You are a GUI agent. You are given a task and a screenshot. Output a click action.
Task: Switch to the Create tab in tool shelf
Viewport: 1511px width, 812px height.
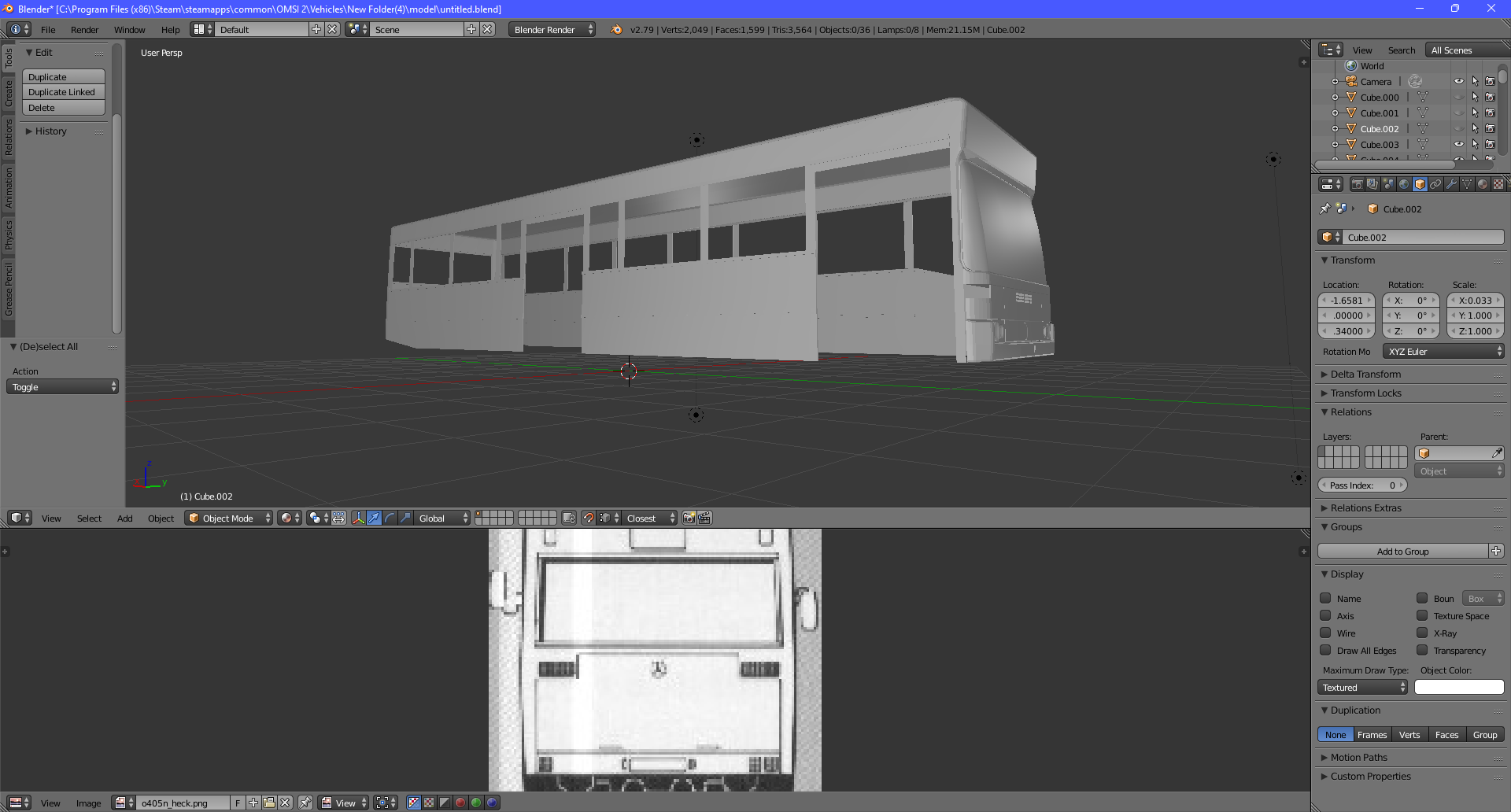pos(9,93)
